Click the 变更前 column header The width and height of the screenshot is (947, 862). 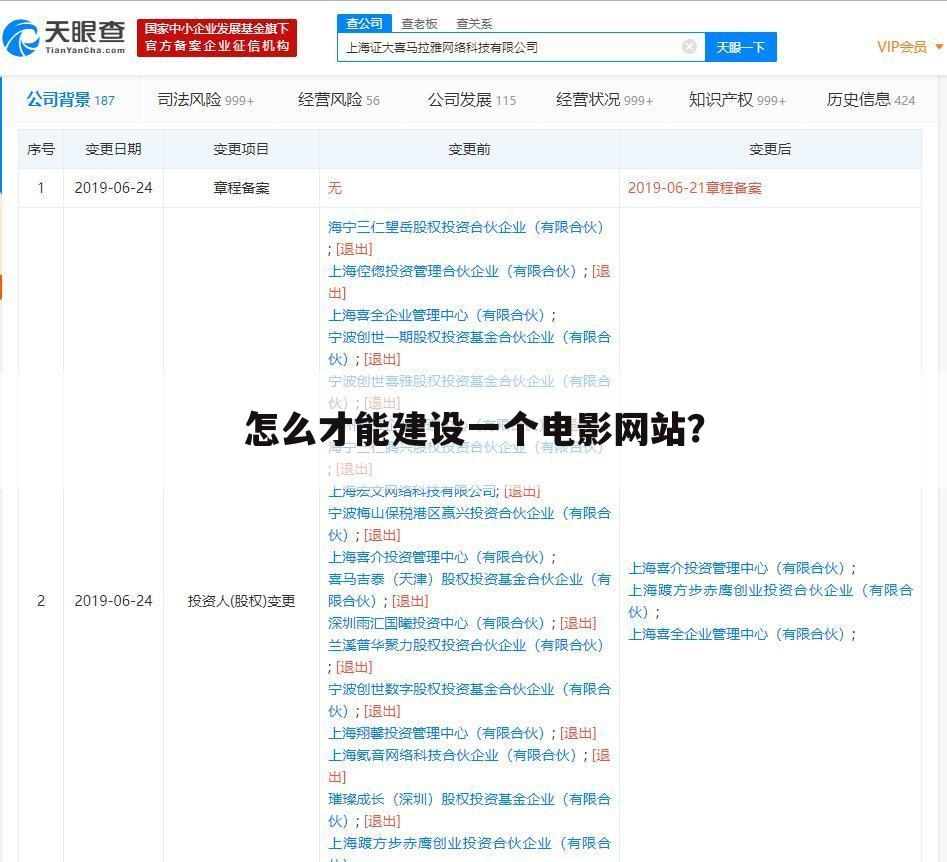(x=469, y=149)
